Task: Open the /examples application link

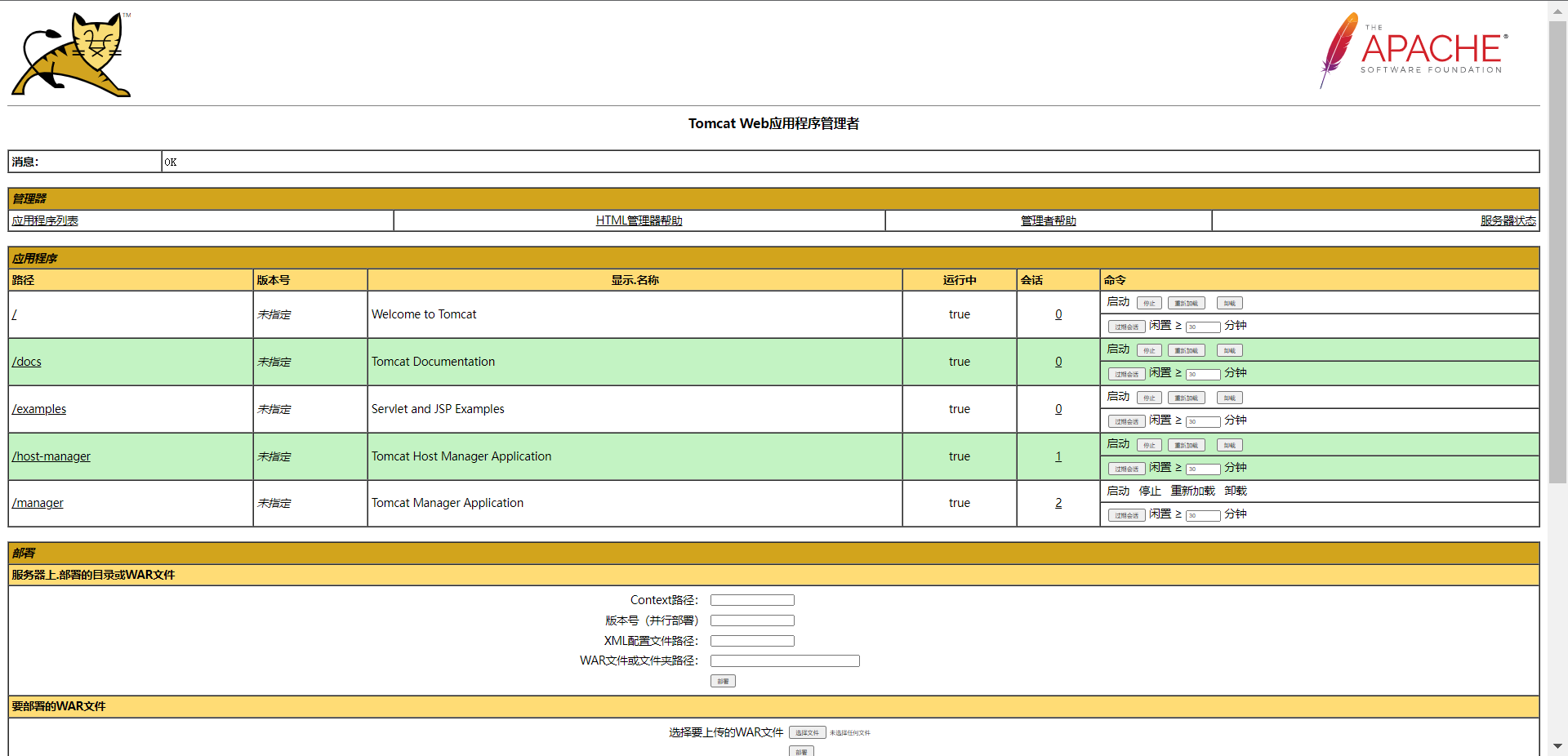Action: tap(38, 409)
